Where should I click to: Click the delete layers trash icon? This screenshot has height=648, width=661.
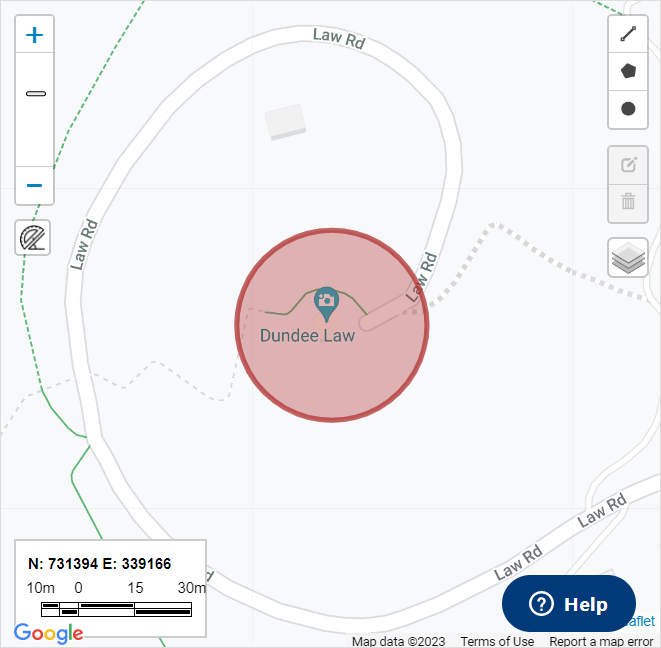[628, 202]
